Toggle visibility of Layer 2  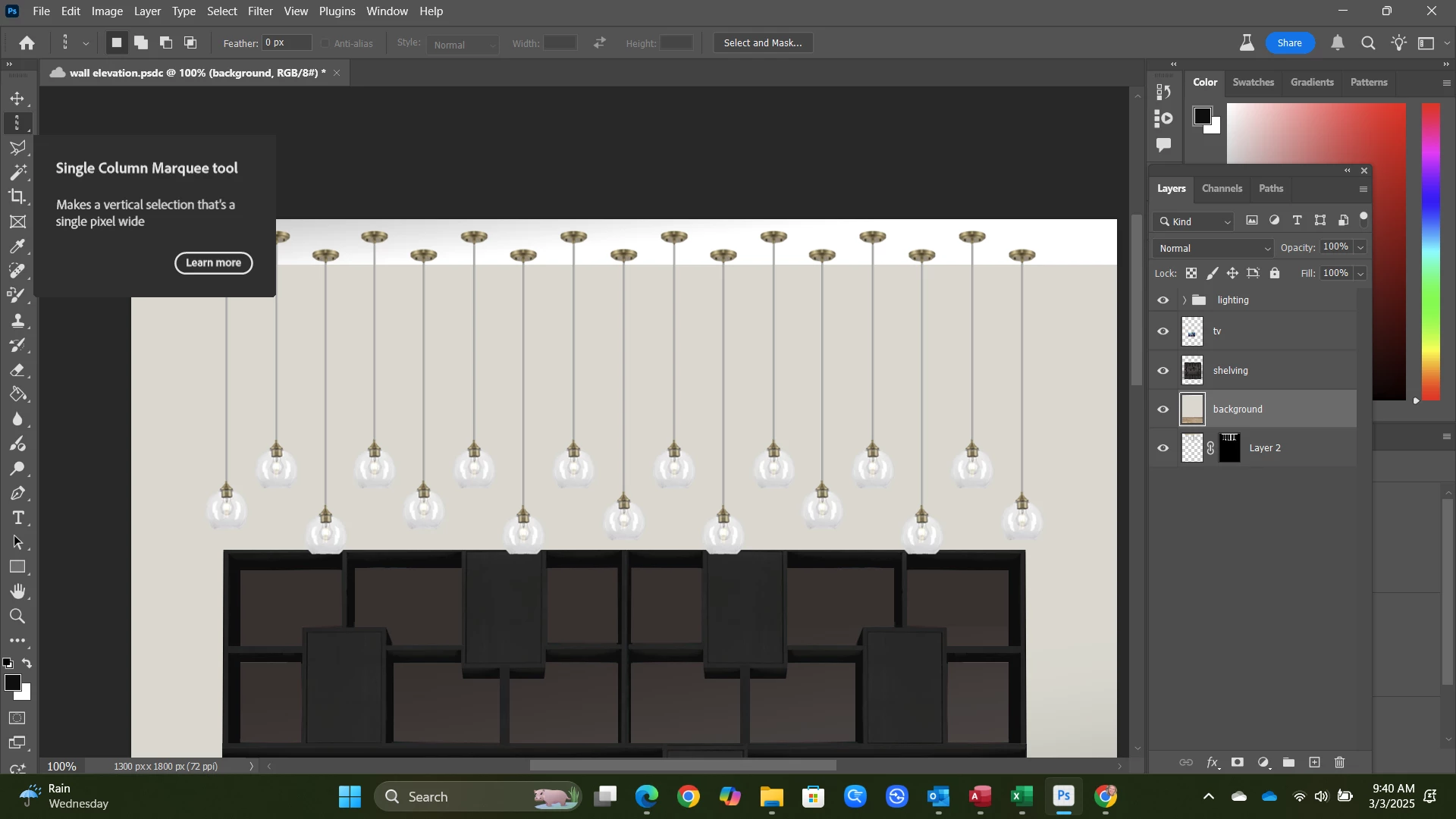click(x=1163, y=448)
